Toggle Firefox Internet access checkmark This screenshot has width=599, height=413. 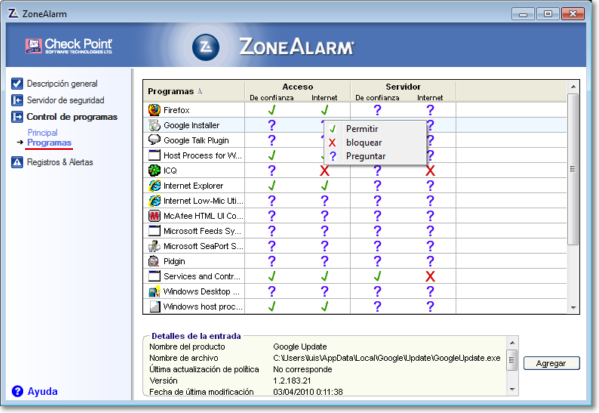click(x=324, y=110)
